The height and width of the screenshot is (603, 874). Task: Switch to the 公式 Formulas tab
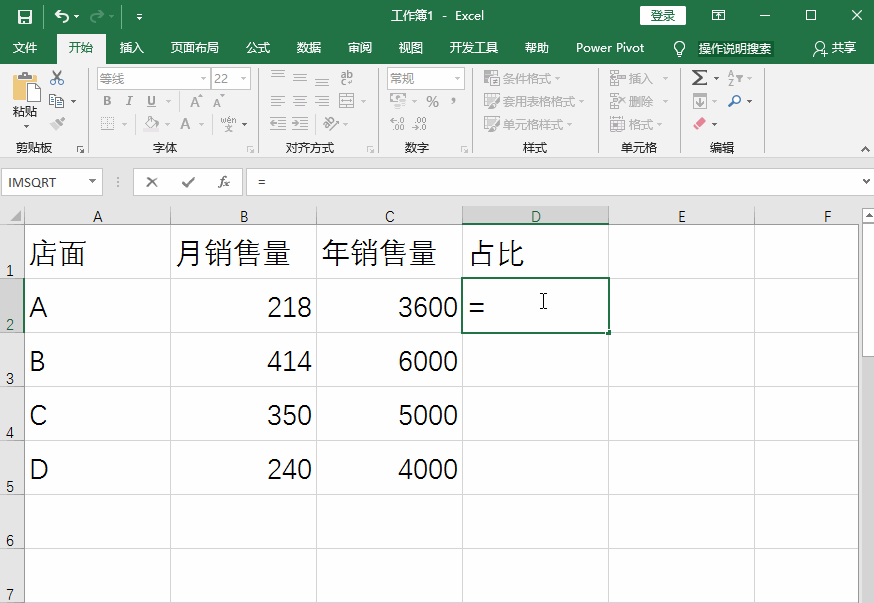pos(258,48)
